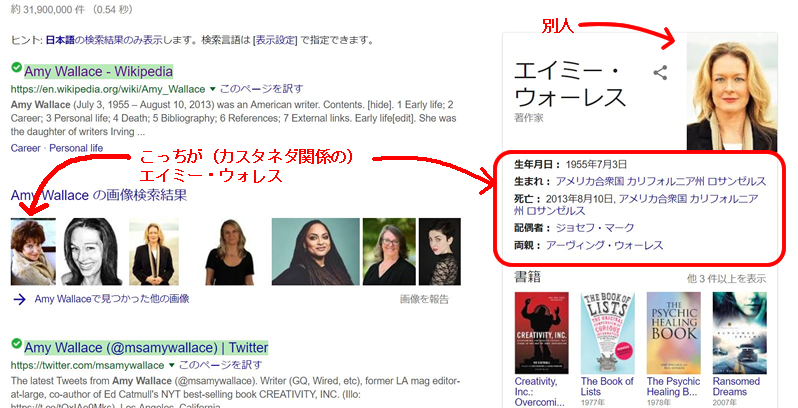The image size is (798, 408).
Task: Open 'Amy Wallace (@msamywallace) | Twitter' result
Action: 146,347
